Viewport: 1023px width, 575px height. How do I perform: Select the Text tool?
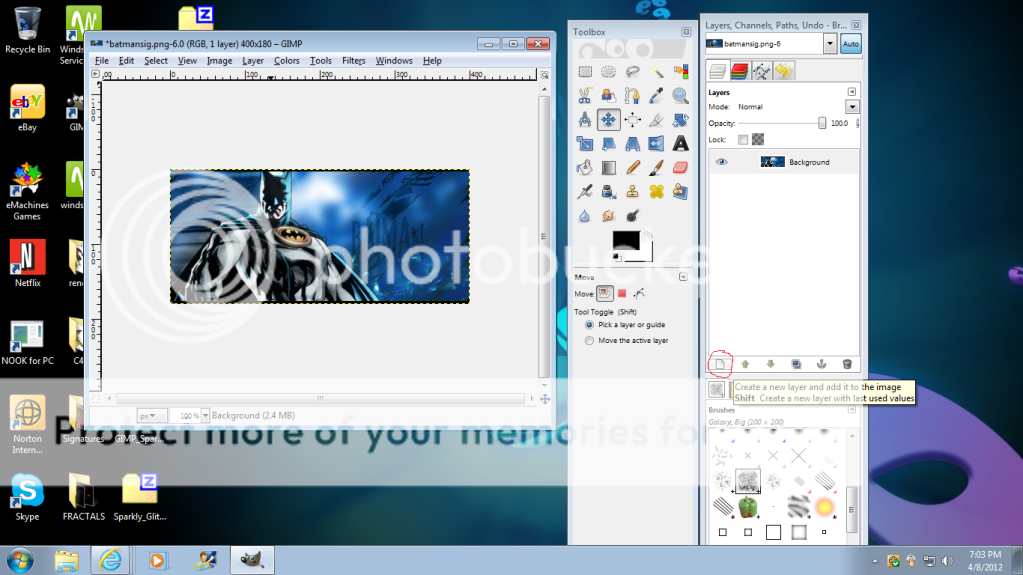pos(680,144)
